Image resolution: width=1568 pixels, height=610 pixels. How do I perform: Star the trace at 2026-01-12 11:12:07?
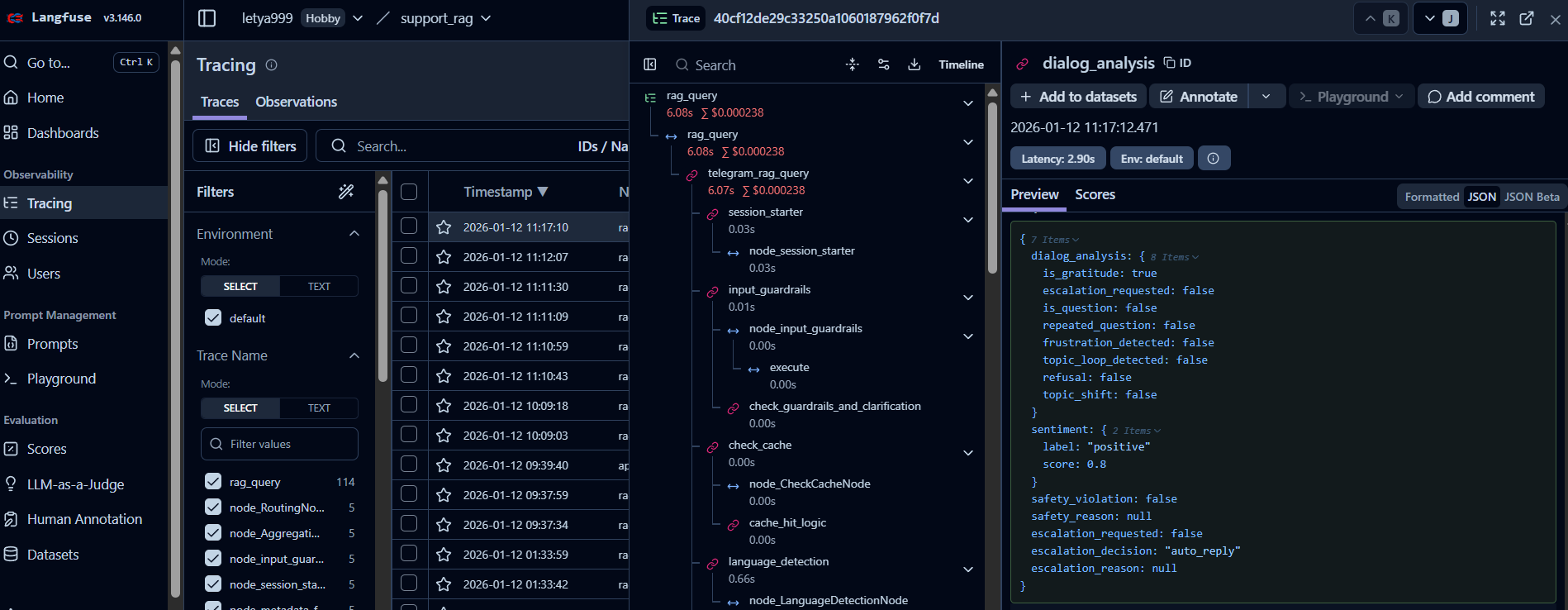pos(444,257)
